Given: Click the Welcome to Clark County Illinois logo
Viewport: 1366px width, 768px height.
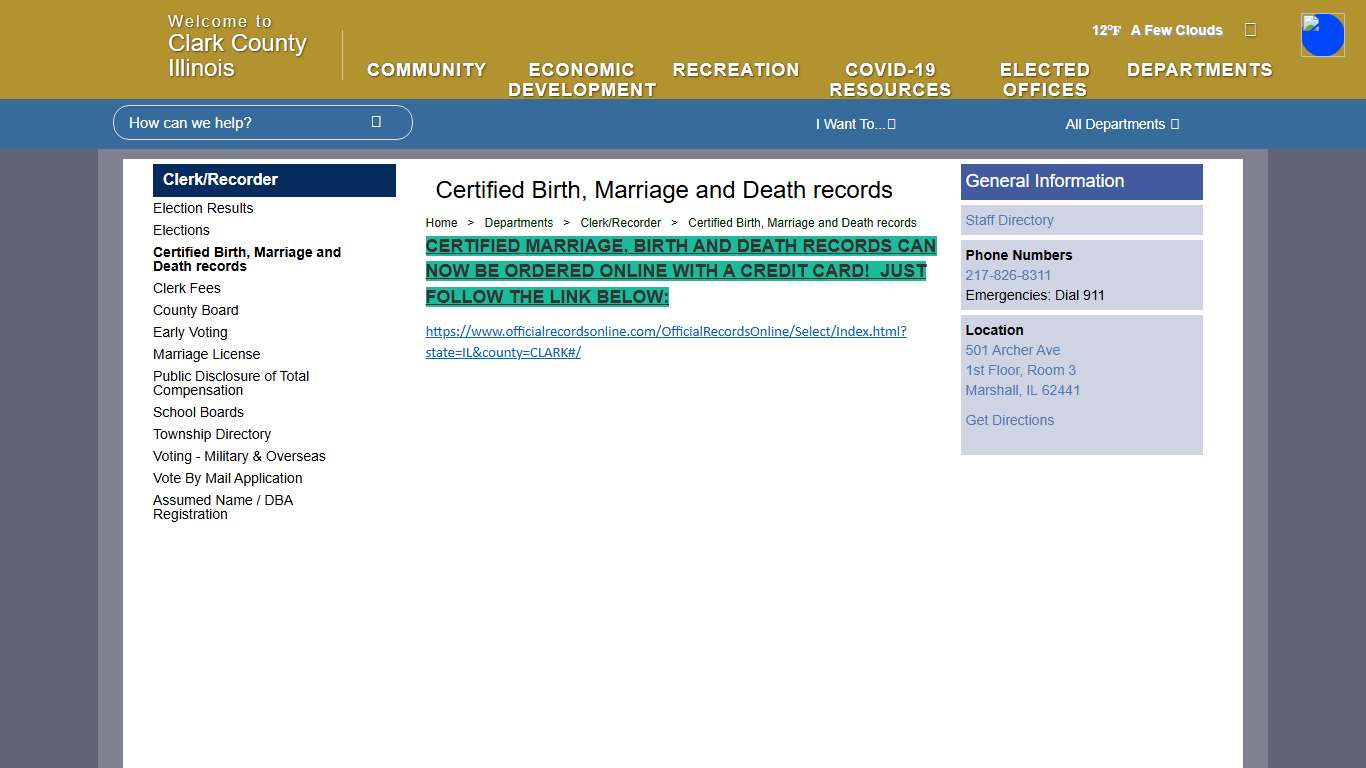Looking at the screenshot, I should pos(236,43).
